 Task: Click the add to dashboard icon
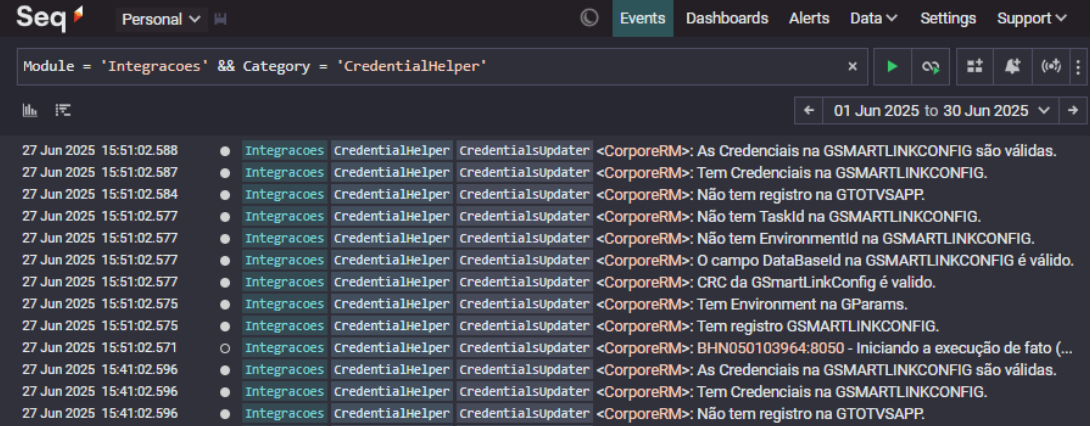tap(975, 67)
